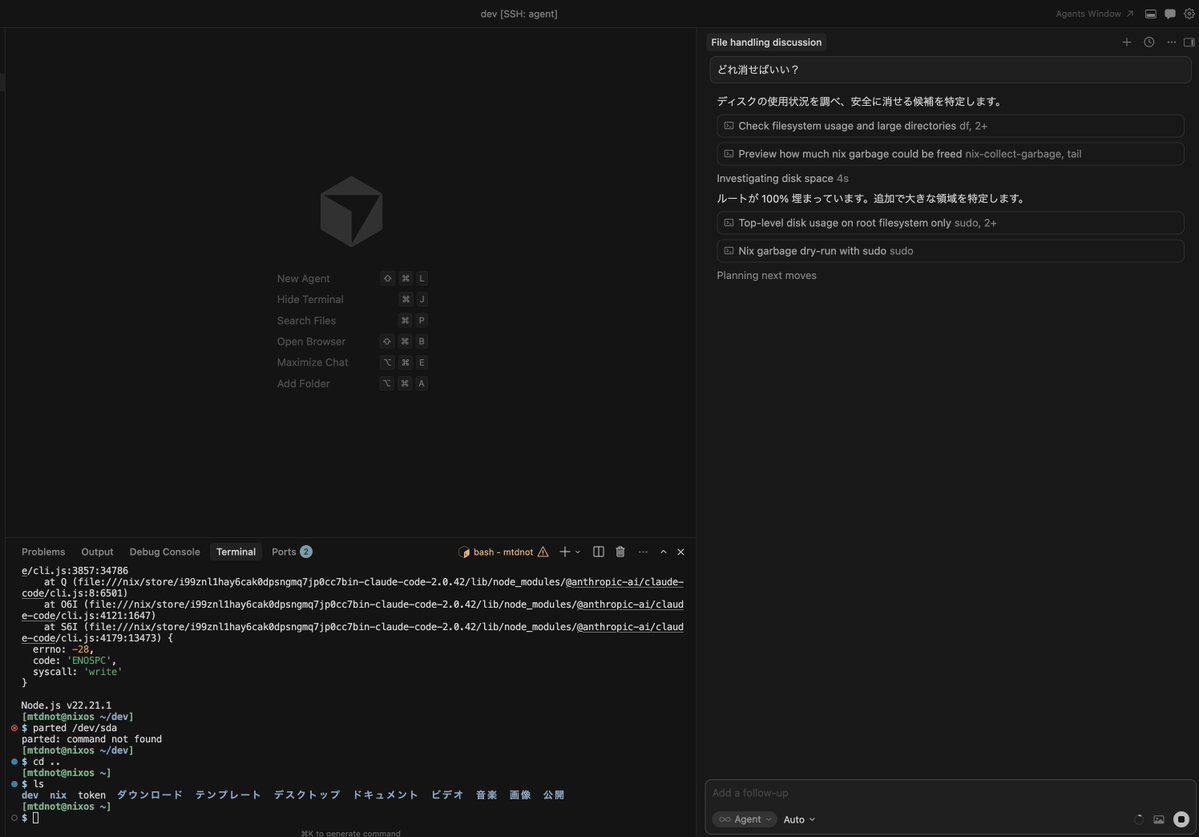Click Add Folder shortcut entry
The image size is (1199, 837).
point(351,384)
